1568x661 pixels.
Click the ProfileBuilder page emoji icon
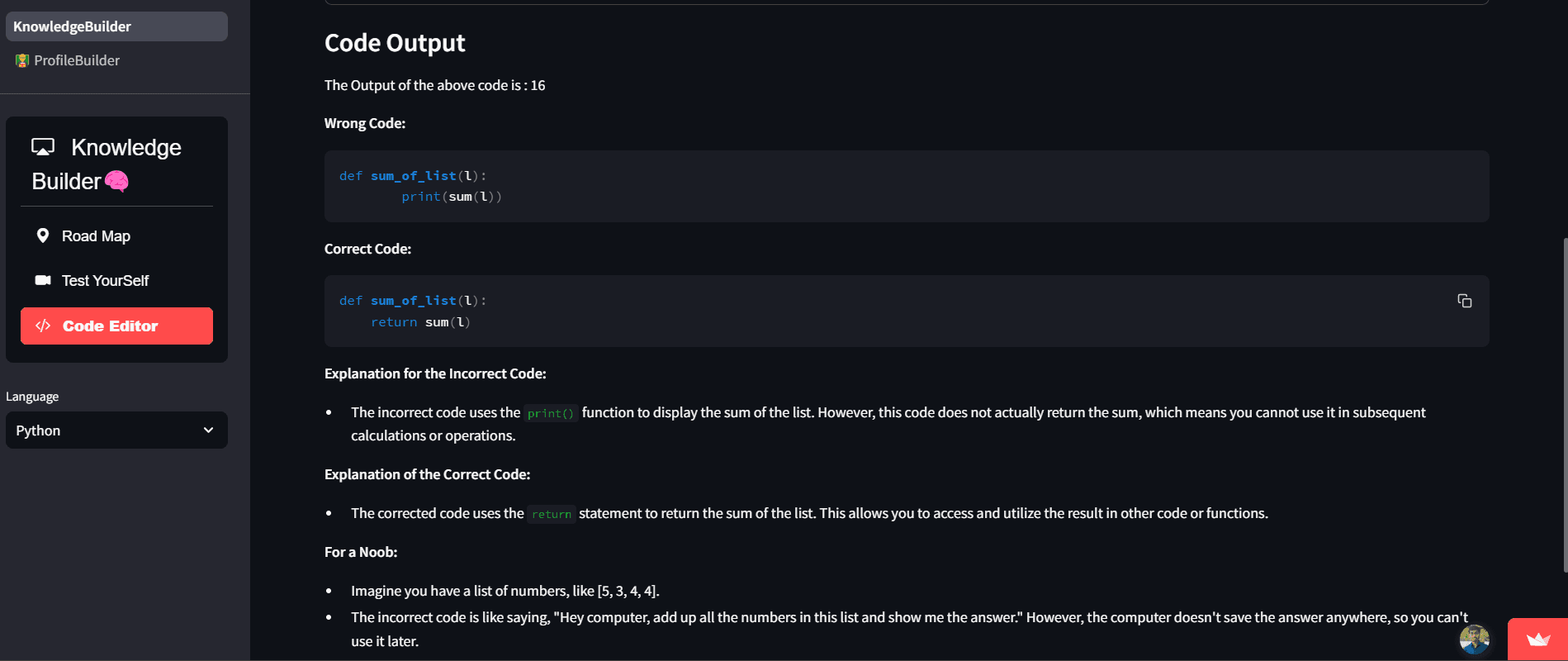pos(22,60)
